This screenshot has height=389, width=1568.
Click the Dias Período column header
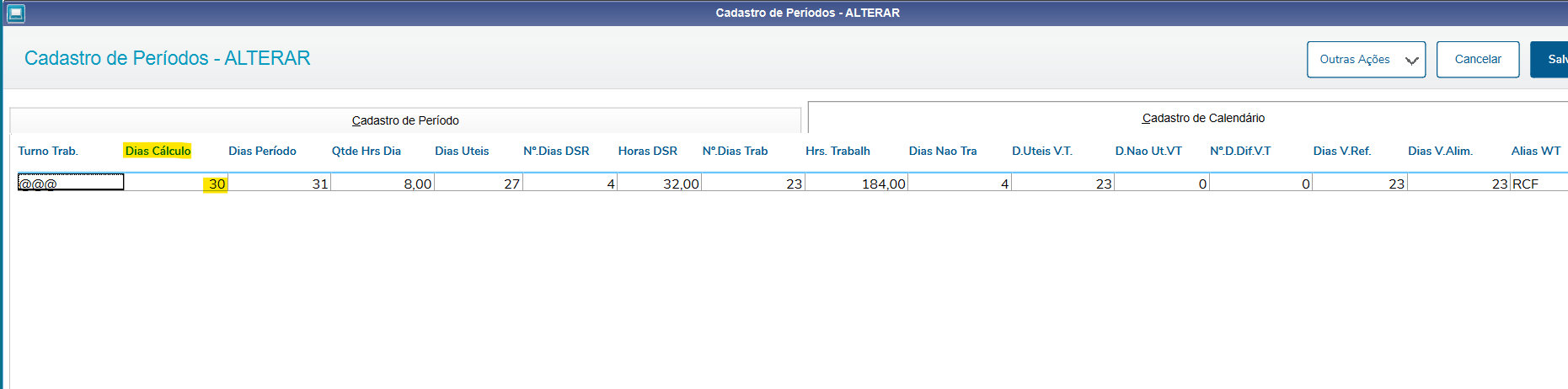(262, 151)
